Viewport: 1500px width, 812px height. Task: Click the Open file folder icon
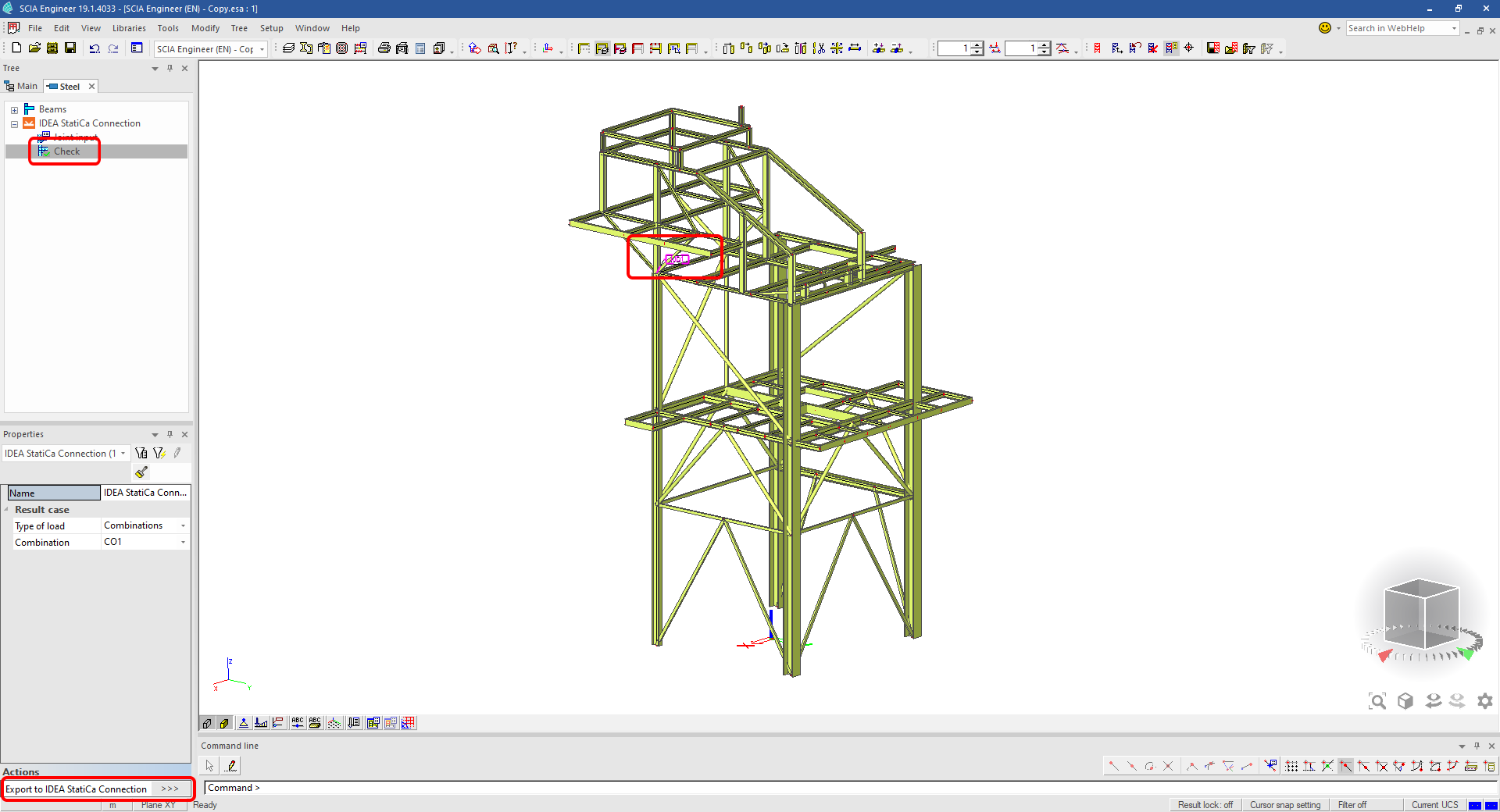(x=34, y=48)
